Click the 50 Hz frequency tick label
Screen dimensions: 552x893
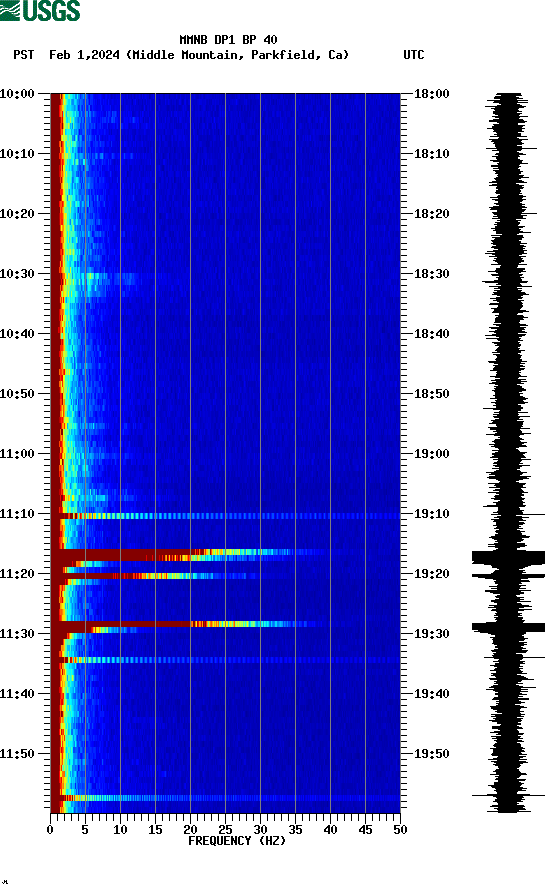[x=400, y=830]
